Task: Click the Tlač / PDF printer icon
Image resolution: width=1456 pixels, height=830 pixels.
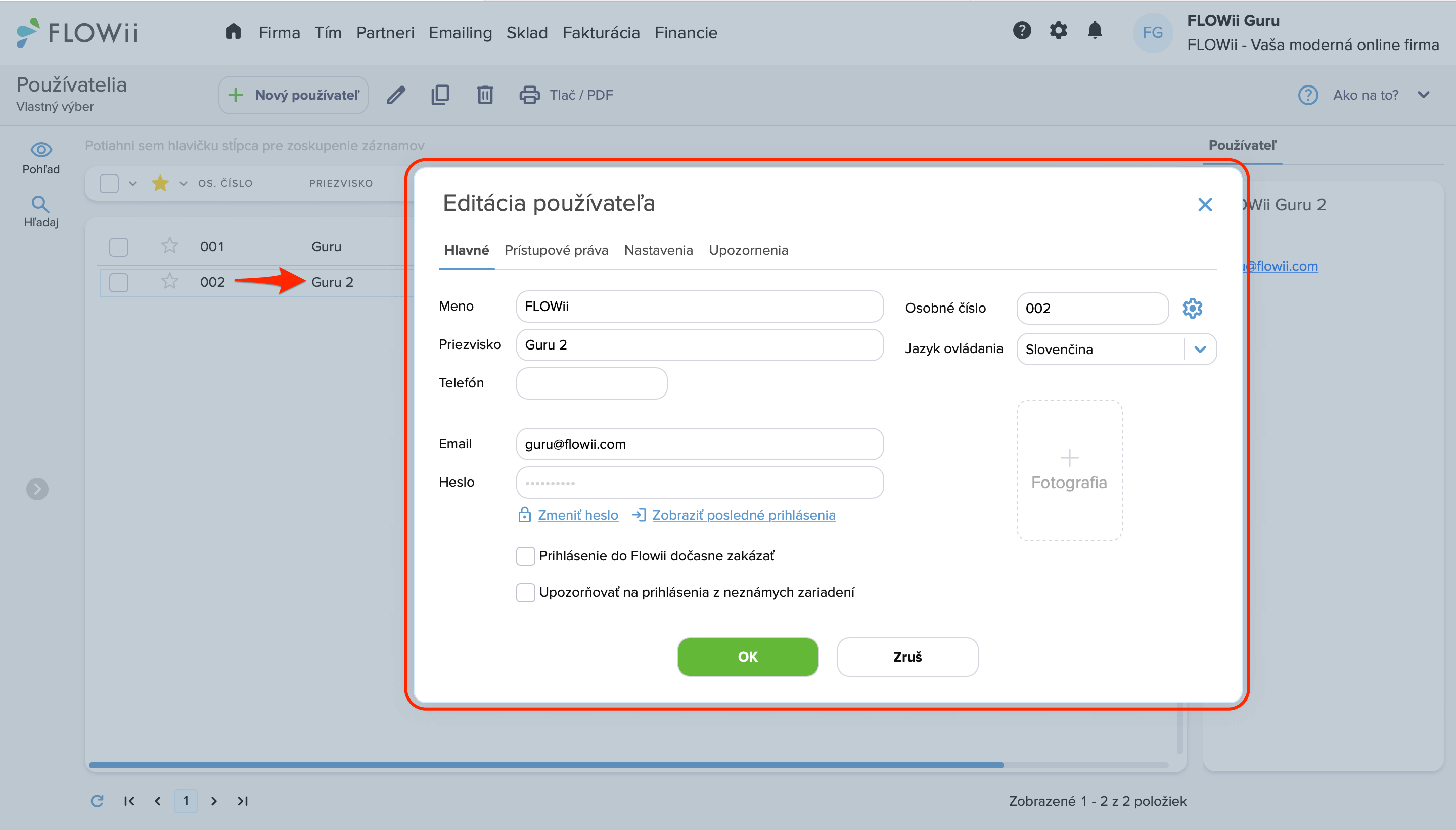Action: tap(529, 95)
